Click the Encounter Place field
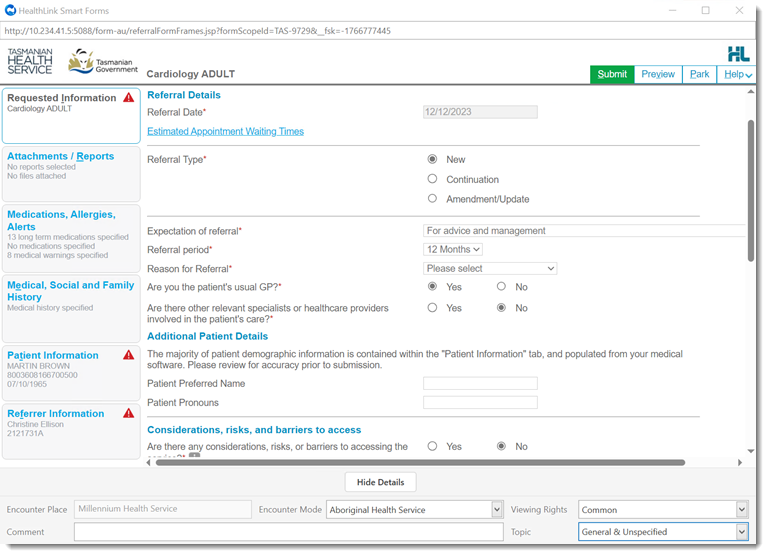The height and width of the screenshot is (556, 768). (163, 509)
